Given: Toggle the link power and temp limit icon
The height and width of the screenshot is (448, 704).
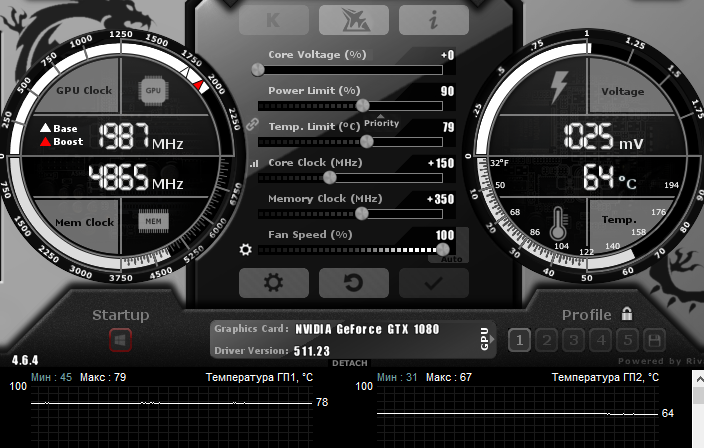Looking at the screenshot, I should pyautogui.click(x=253, y=124).
